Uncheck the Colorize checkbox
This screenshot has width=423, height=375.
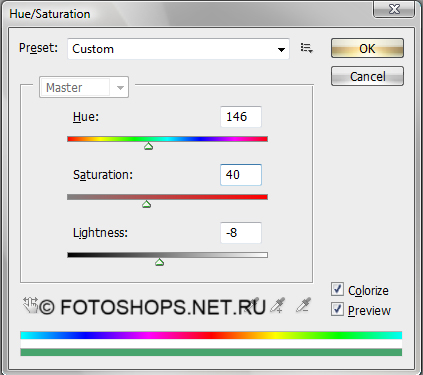point(337,289)
